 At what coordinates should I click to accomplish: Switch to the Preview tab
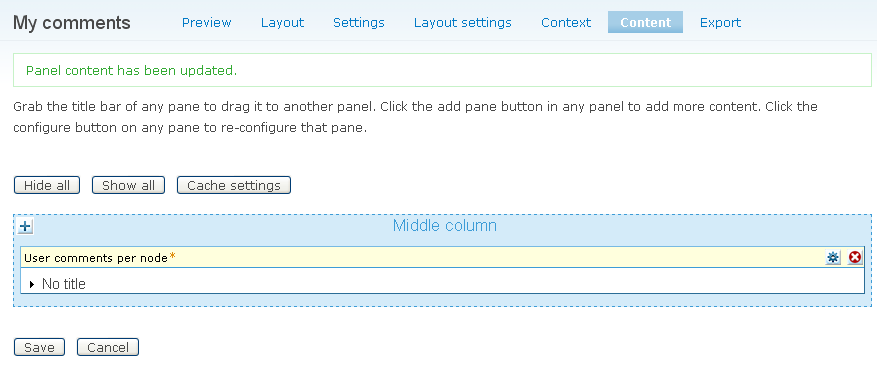click(206, 22)
